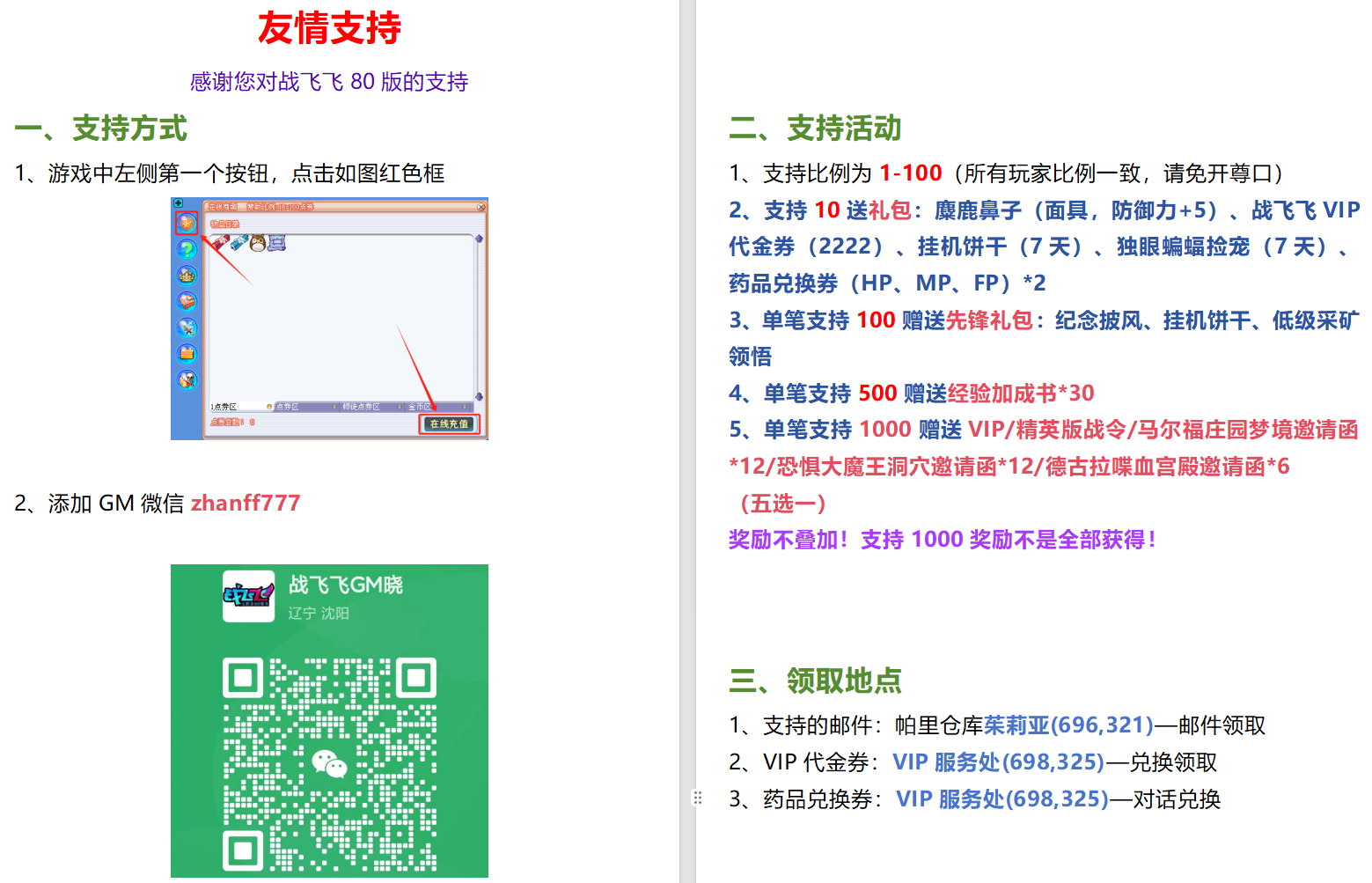This screenshot has height=883, width=1372.
Task: Click the mall list scroll-down arrow
Action: tap(479, 396)
